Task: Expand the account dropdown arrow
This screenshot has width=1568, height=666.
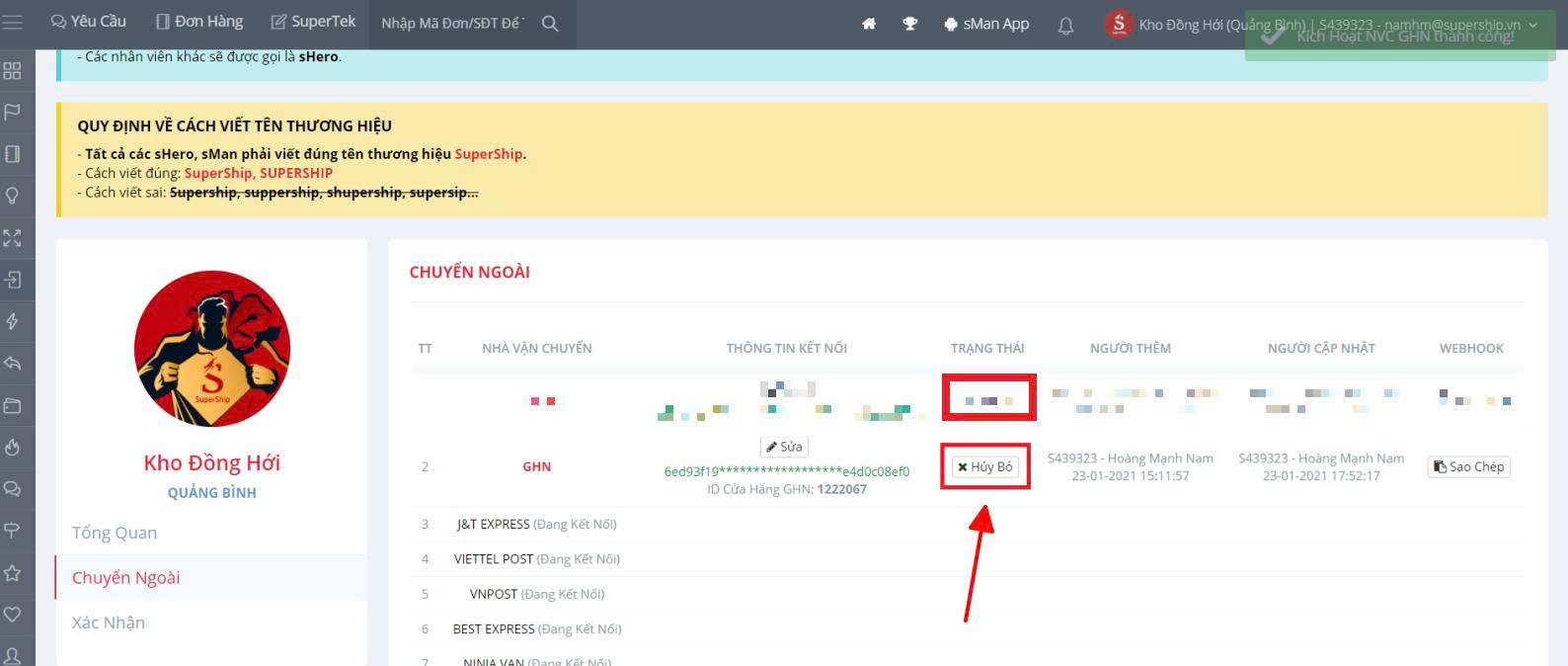Action: tap(1533, 25)
